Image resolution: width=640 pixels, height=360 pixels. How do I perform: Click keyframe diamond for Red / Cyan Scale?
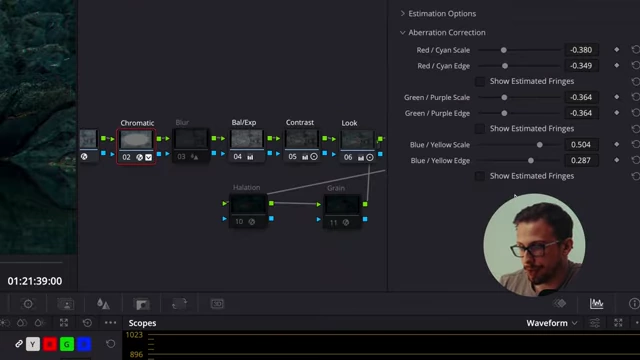pos(616,49)
